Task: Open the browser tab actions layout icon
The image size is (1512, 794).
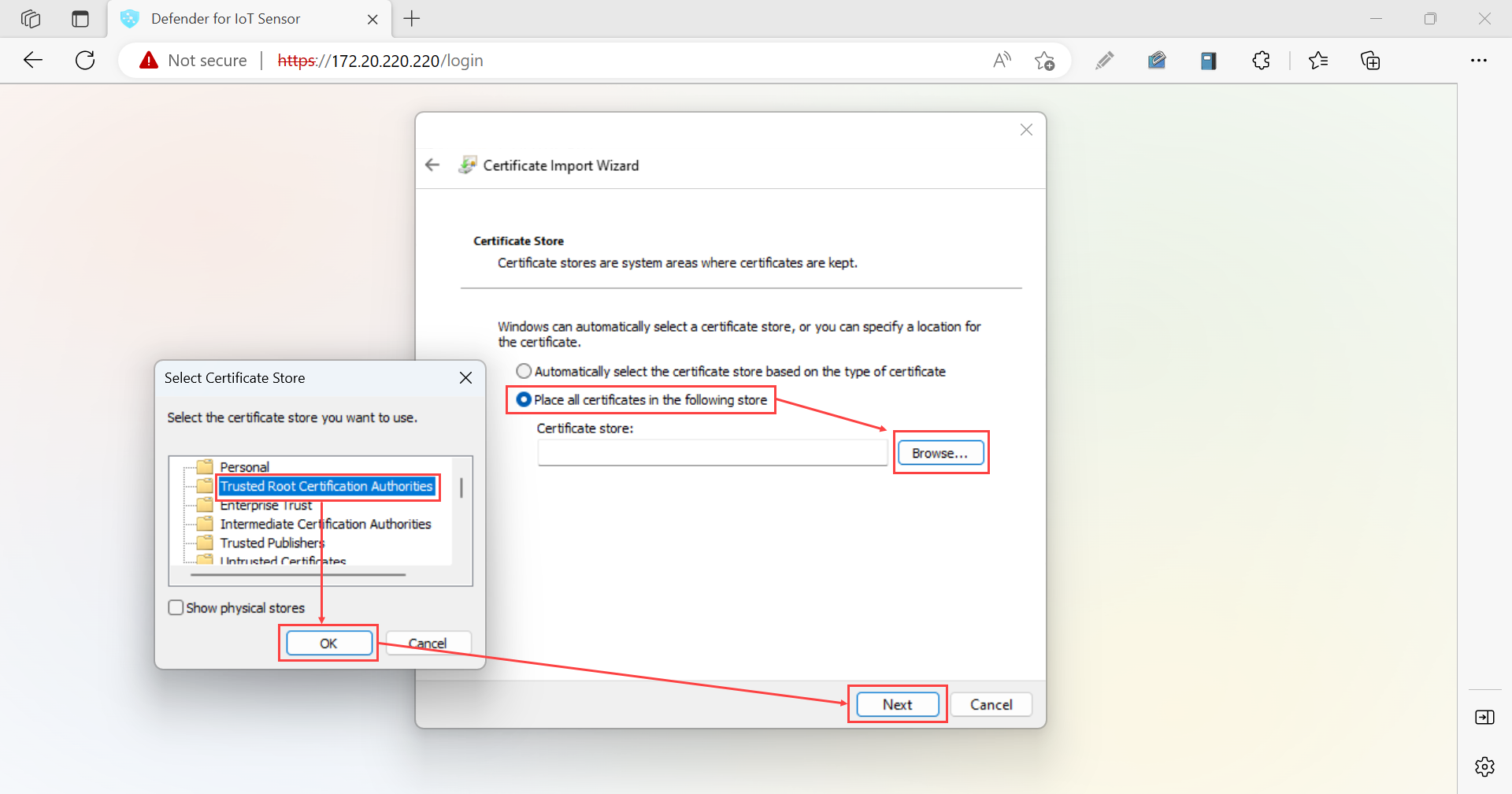Action: click(80, 18)
